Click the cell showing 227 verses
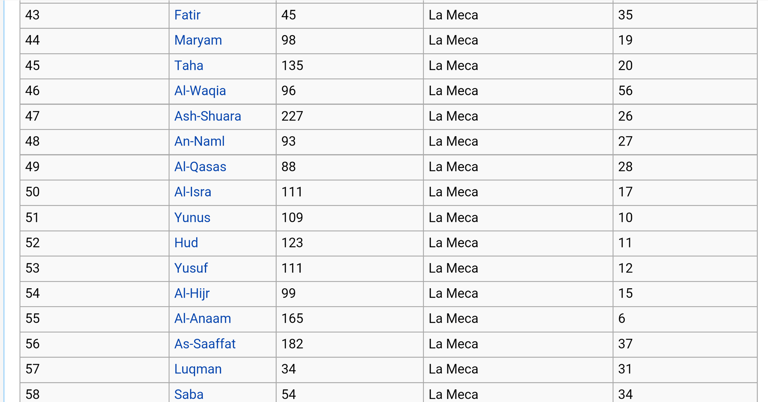768x402 pixels. [x=348, y=116]
